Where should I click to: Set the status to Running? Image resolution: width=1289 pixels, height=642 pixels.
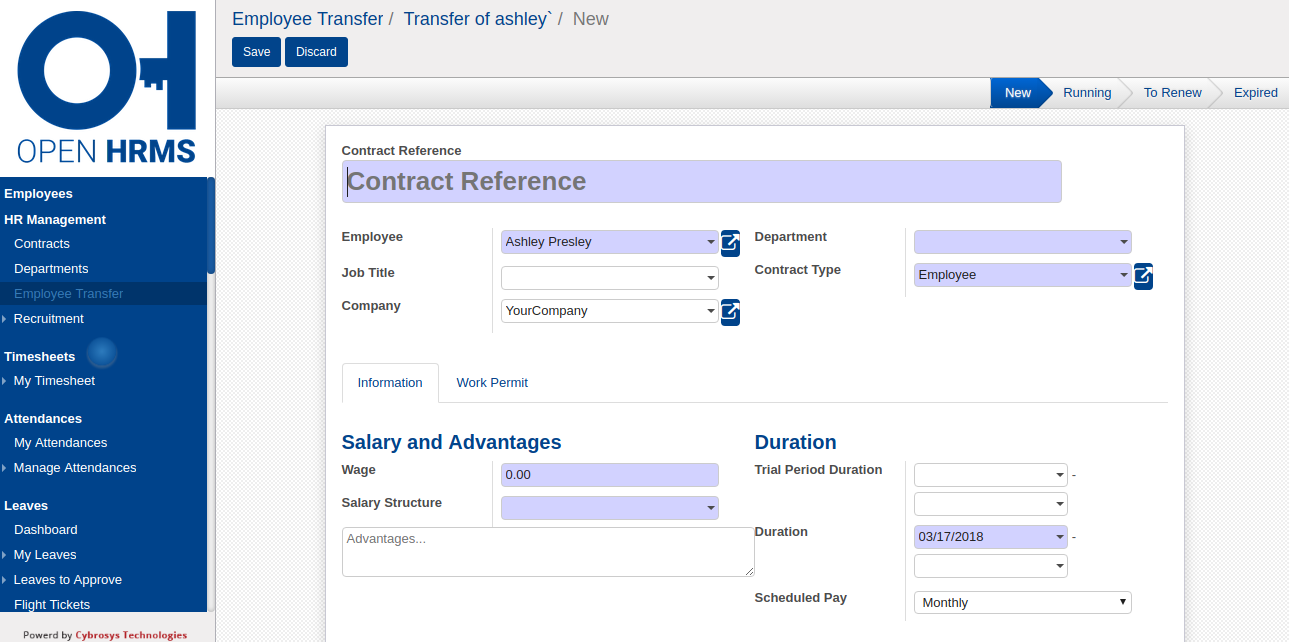coord(1086,93)
